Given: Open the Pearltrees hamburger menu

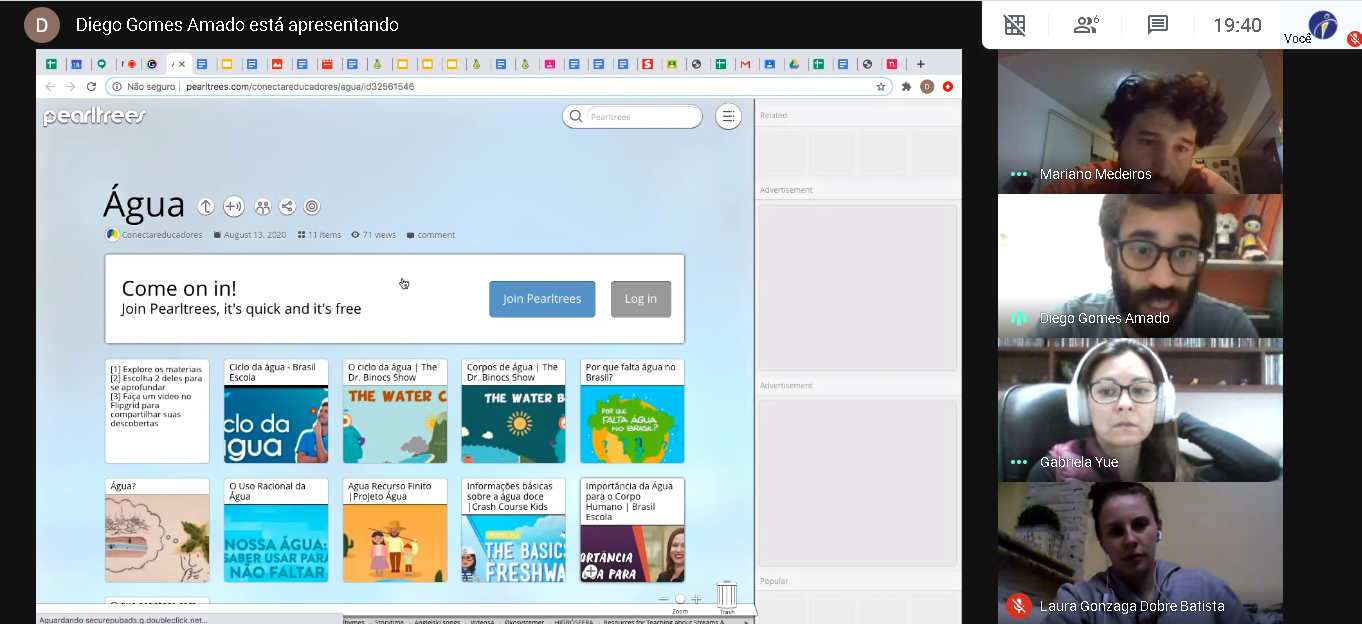Looking at the screenshot, I should pos(728,117).
